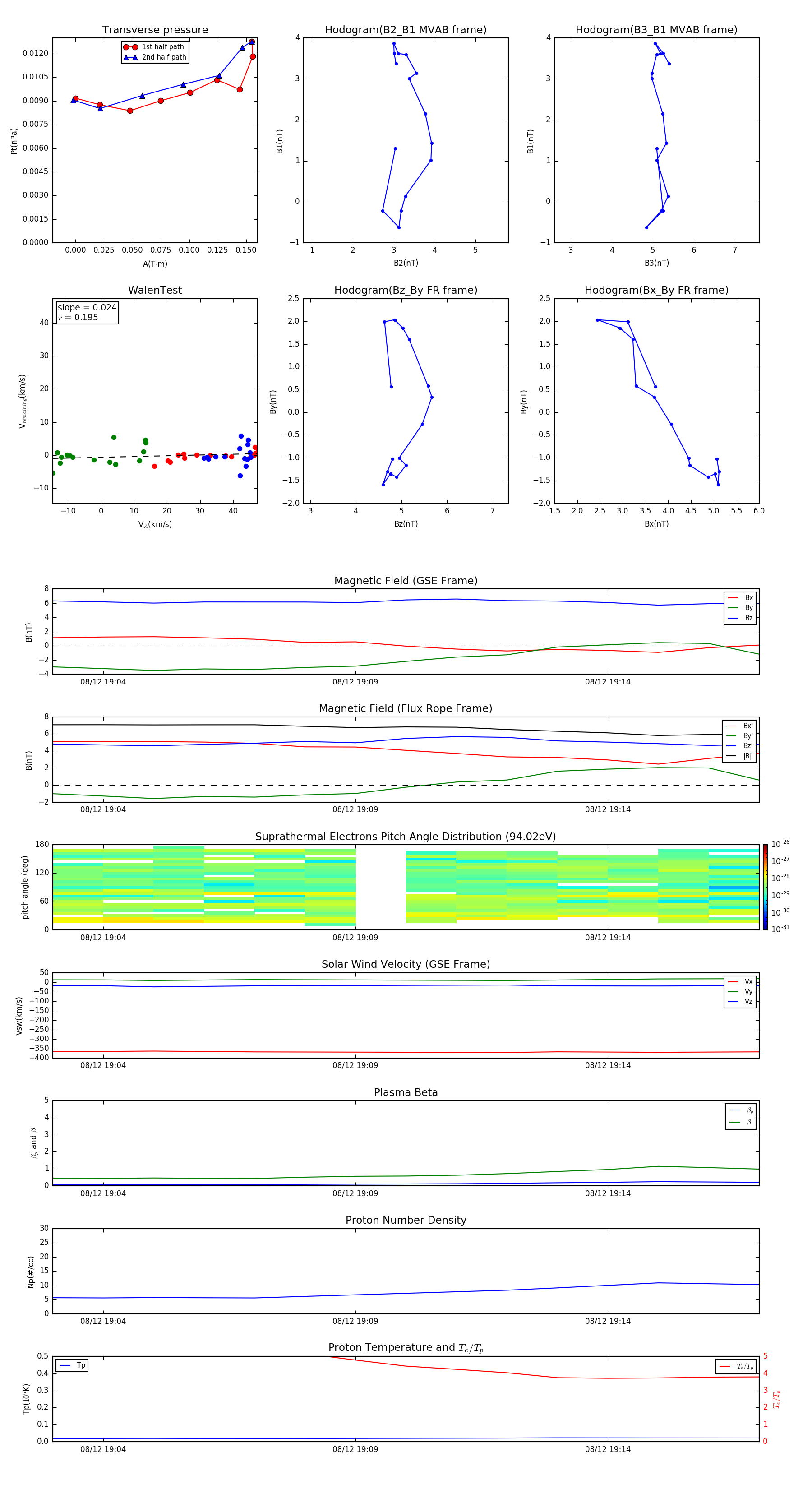812x1489 pixels.
Task: Select the '1st half path' legend entry
Action: 154,47
